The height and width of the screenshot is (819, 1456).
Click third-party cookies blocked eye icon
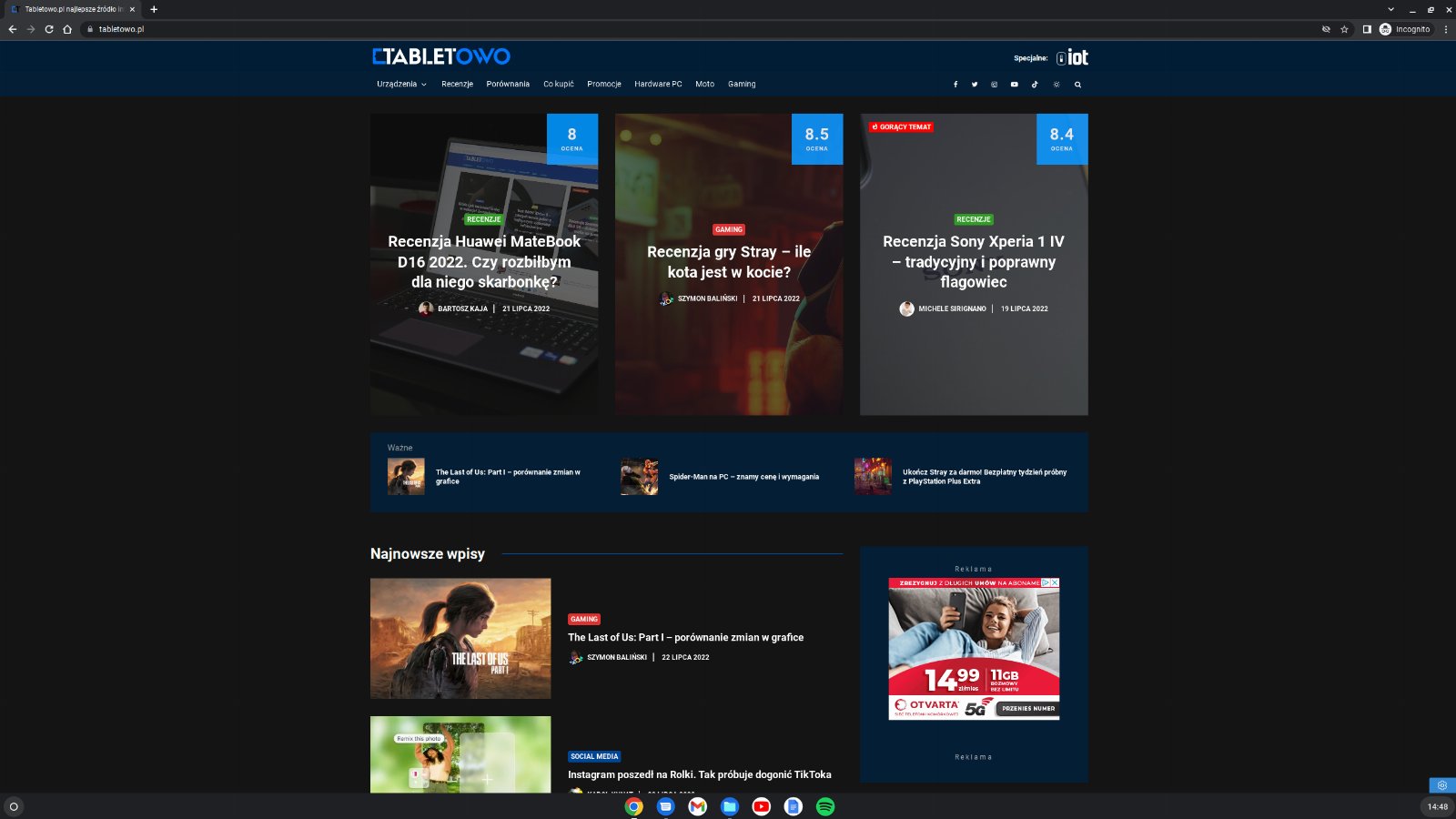1326,29
